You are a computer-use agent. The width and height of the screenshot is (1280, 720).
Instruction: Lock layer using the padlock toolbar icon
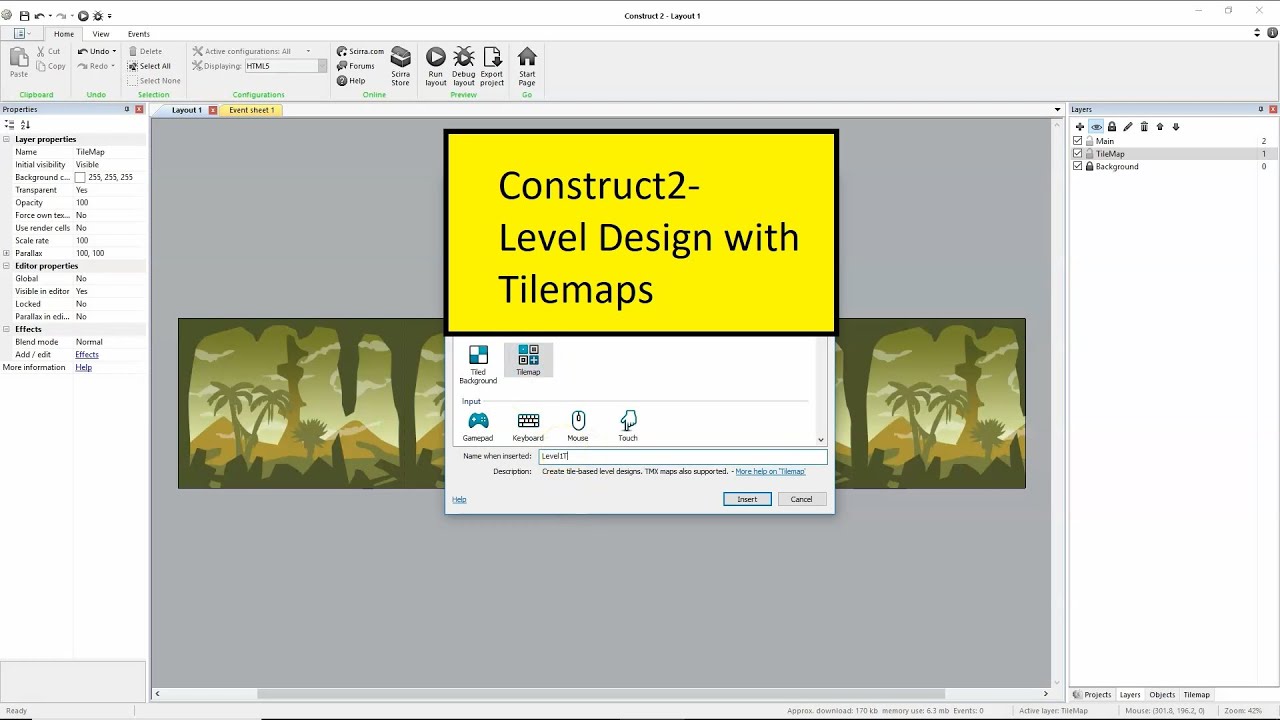tap(1112, 127)
